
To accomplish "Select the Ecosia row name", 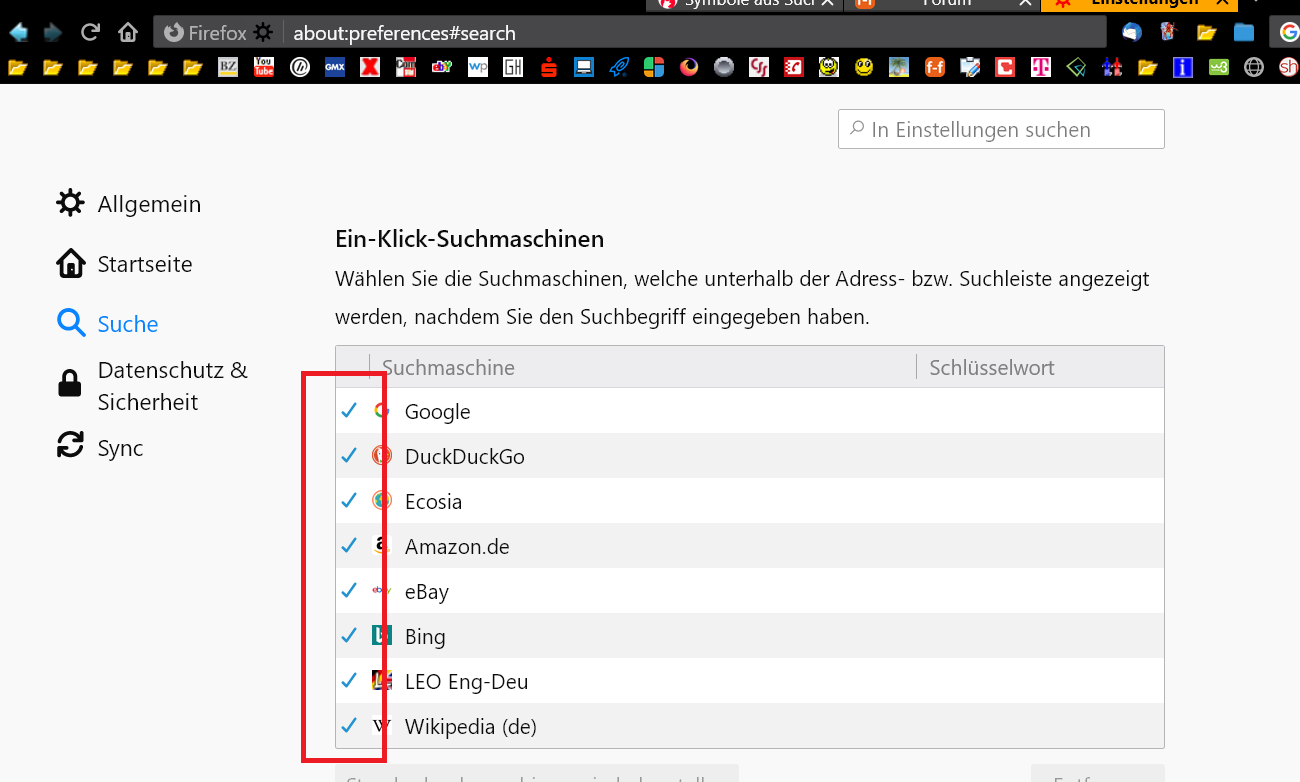I will click(433, 501).
